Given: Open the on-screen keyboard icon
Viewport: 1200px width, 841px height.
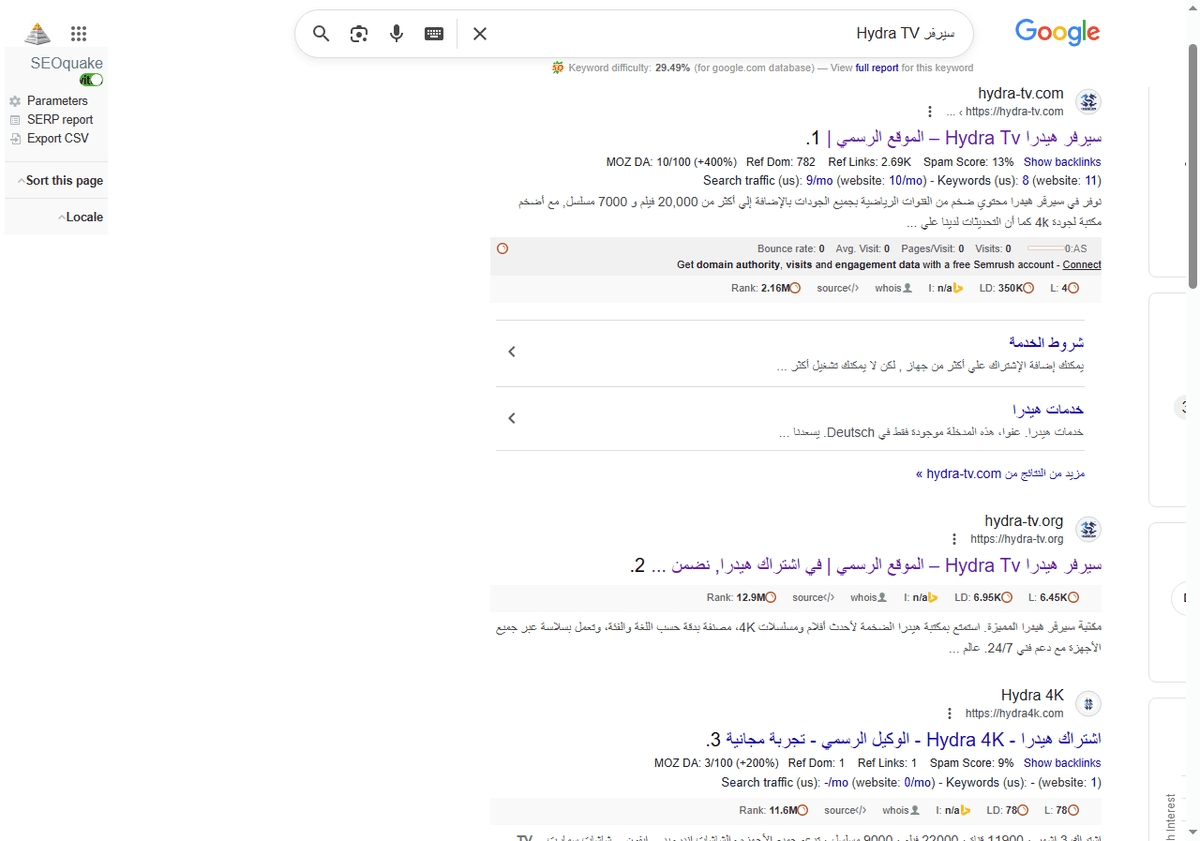Looking at the screenshot, I should pos(433,33).
